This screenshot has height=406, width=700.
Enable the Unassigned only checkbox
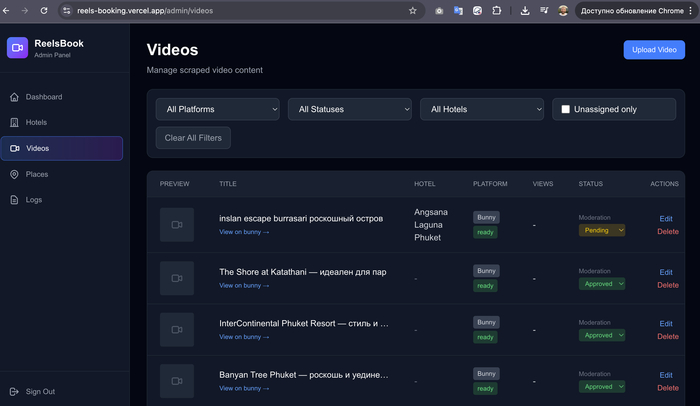[565, 109]
